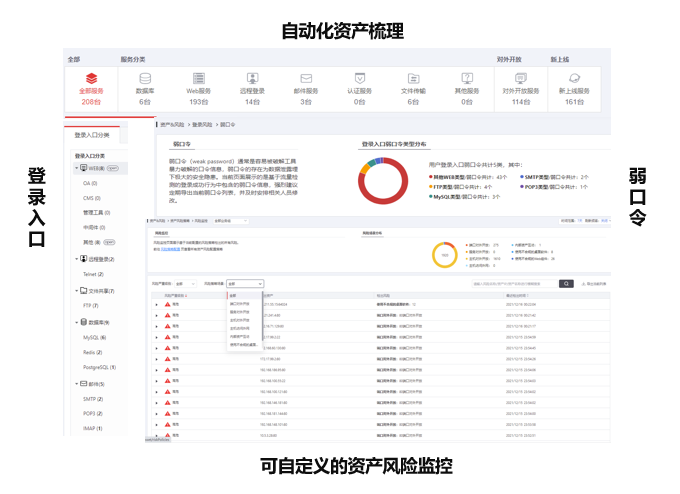680x494 pixels.
Task: Choose 端口对外开放 in the dropdown list
Action: click(x=240, y=303)
